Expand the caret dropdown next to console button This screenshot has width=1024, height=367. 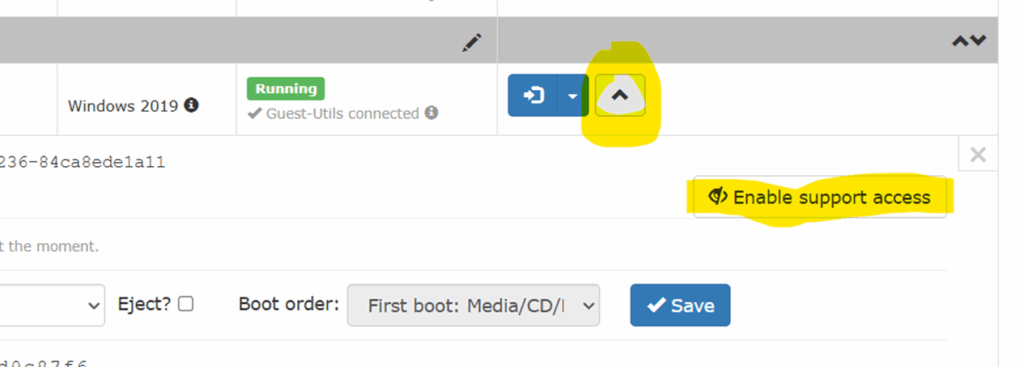pyautogui.click(x=573, y=96)
